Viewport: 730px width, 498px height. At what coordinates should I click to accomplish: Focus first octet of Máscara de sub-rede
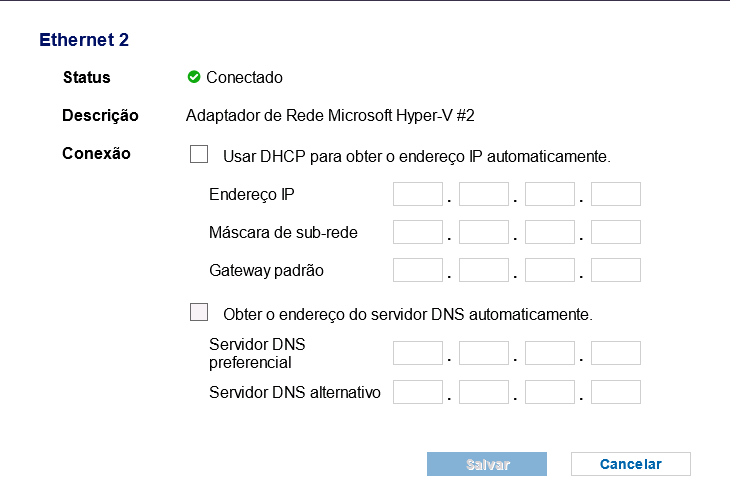(418, 232)
